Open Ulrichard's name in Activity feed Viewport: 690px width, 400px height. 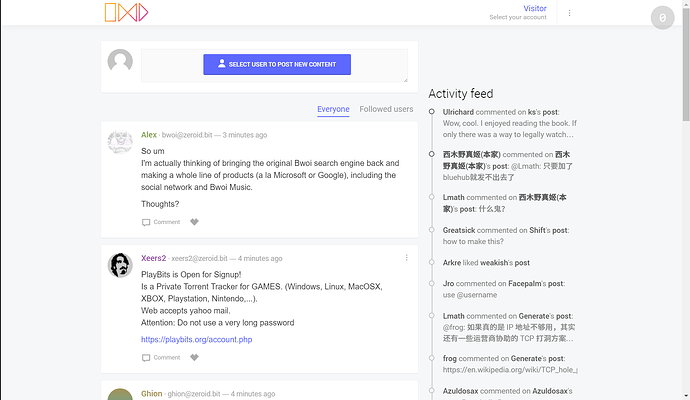point(458,112)
